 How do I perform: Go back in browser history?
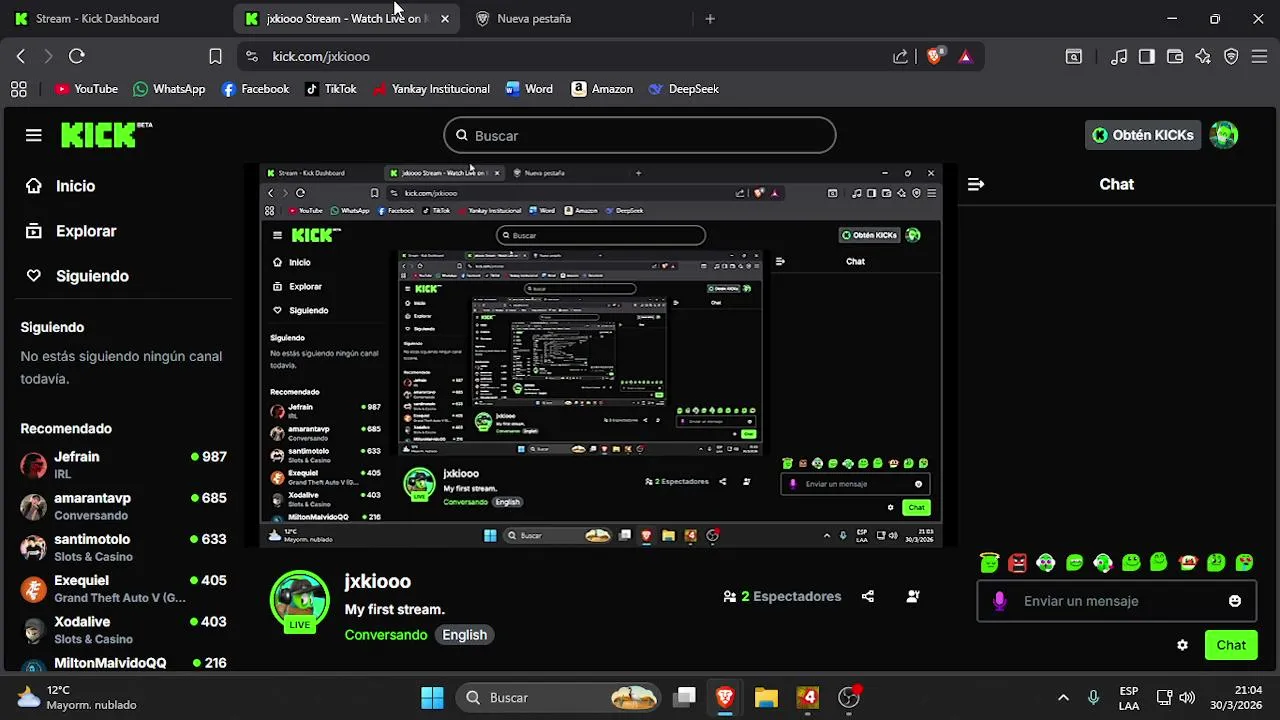point(21,57)
